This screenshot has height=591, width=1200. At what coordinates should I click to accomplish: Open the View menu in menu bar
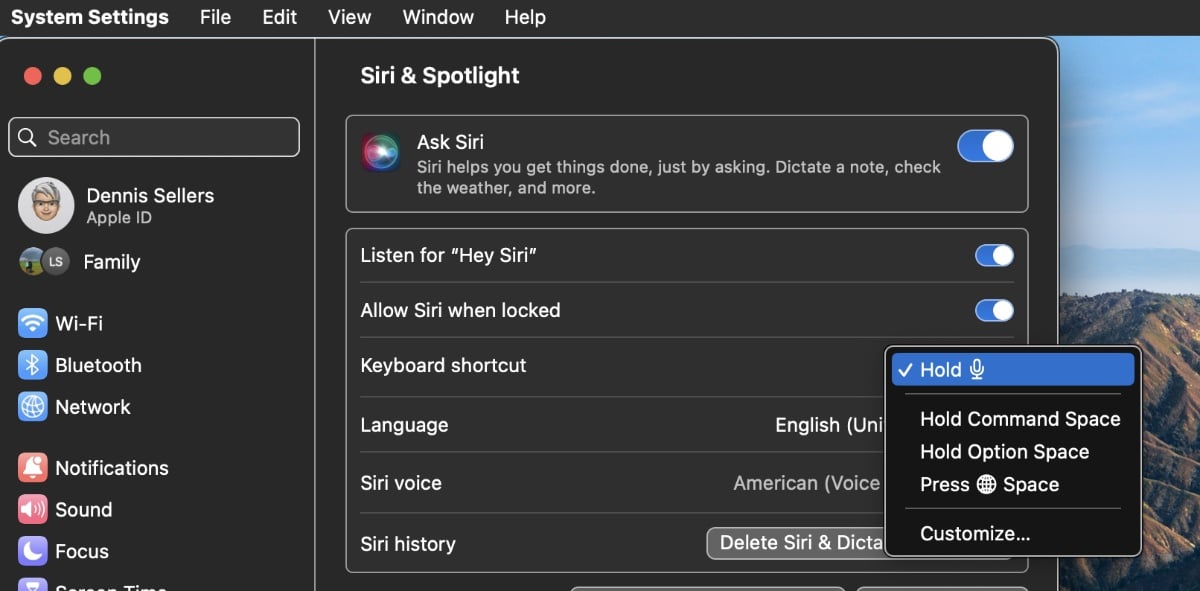(349, 17)
